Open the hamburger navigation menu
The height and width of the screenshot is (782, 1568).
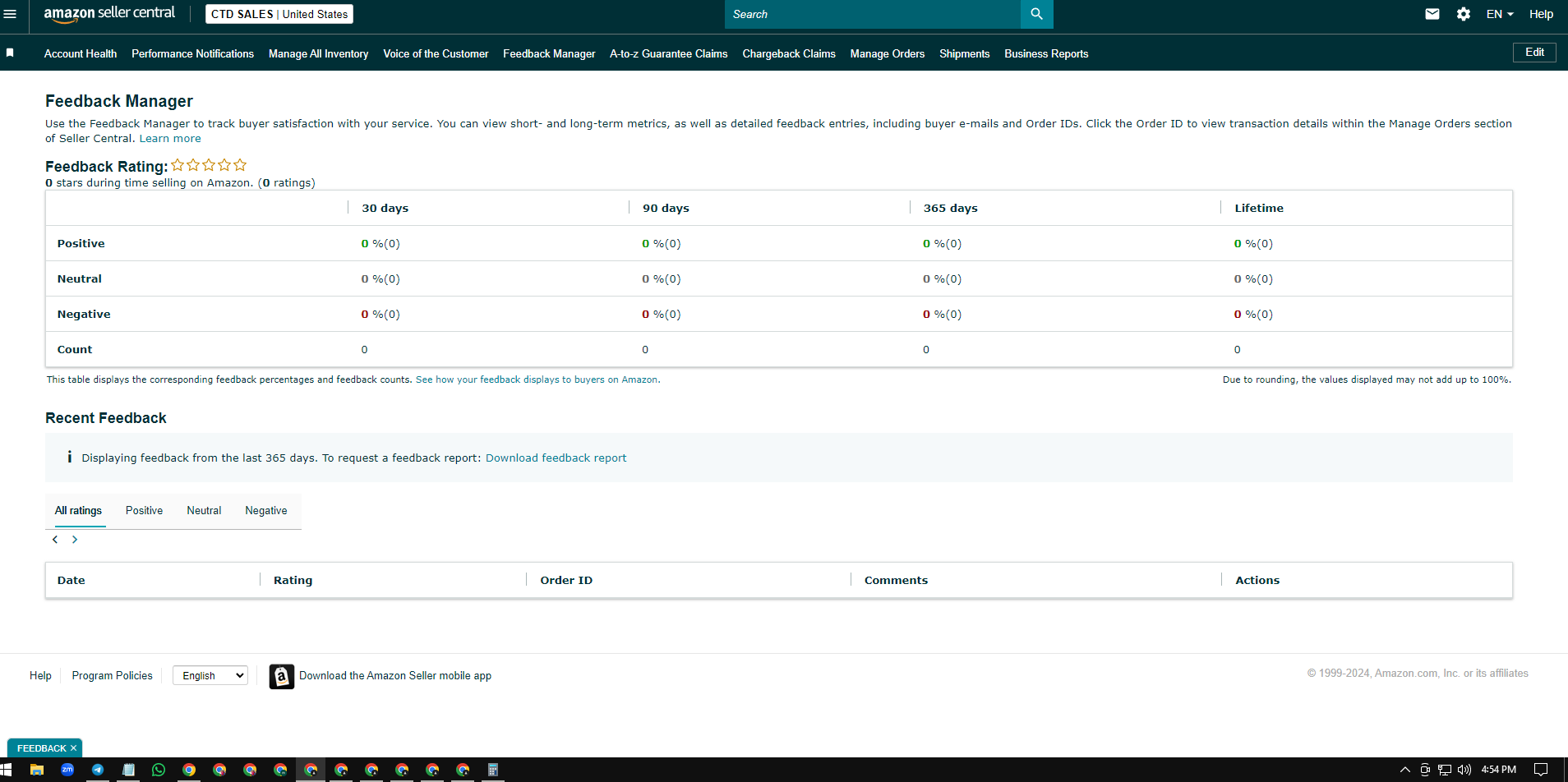point(10,14)
